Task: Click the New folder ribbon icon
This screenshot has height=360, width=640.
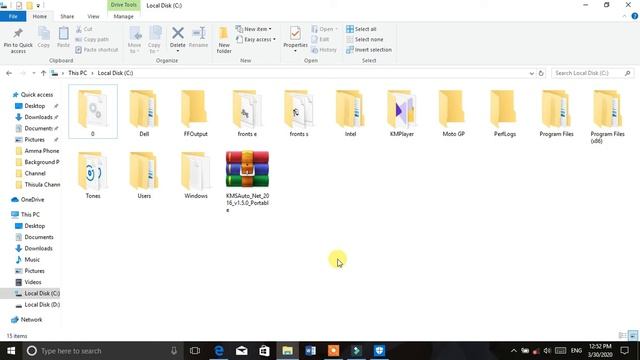Action: (x=224, y=40)
